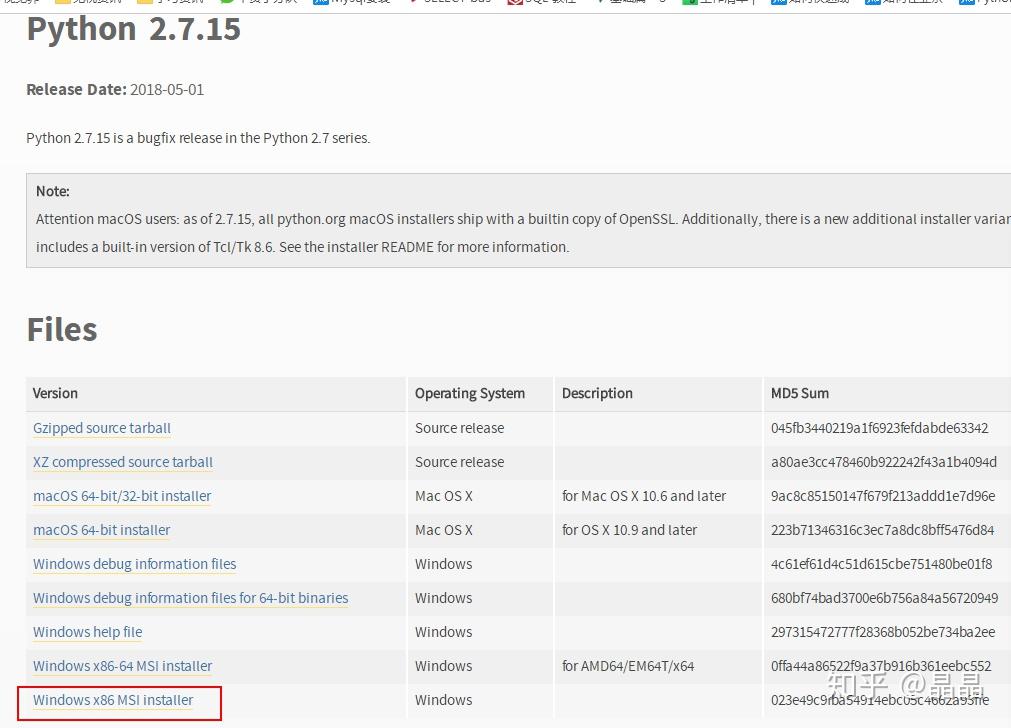
Task: Click the Python 2.7.15 page heading
Action: [x=133, y=29]
